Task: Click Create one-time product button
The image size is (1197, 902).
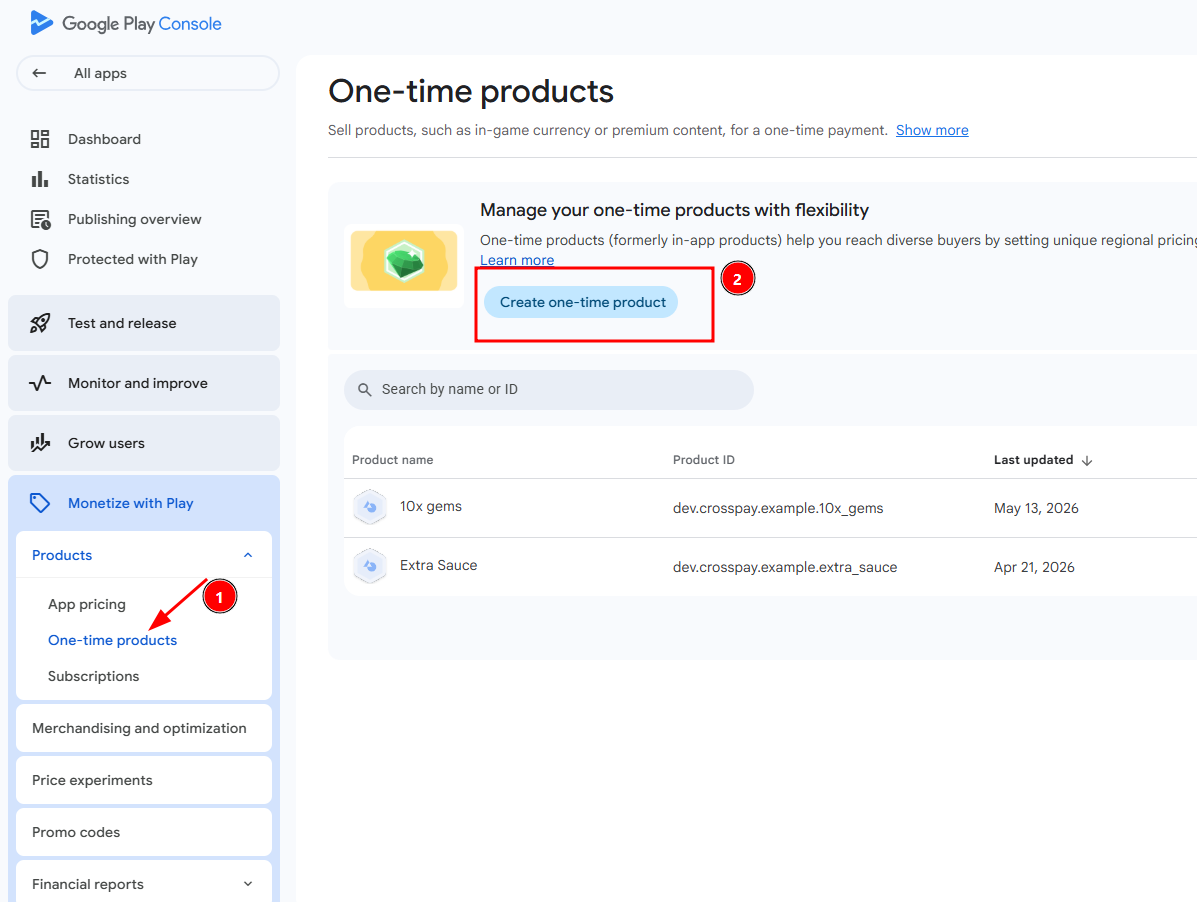Action: point(581,302)
